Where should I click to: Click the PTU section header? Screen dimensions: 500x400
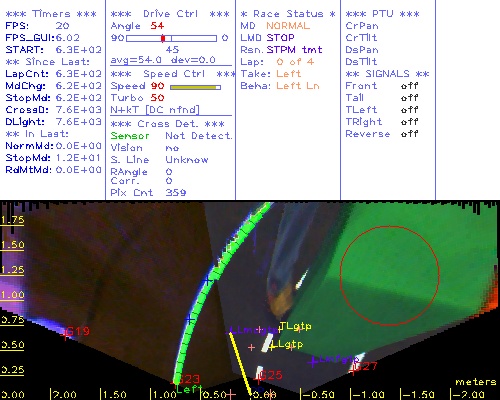(382, 14)
